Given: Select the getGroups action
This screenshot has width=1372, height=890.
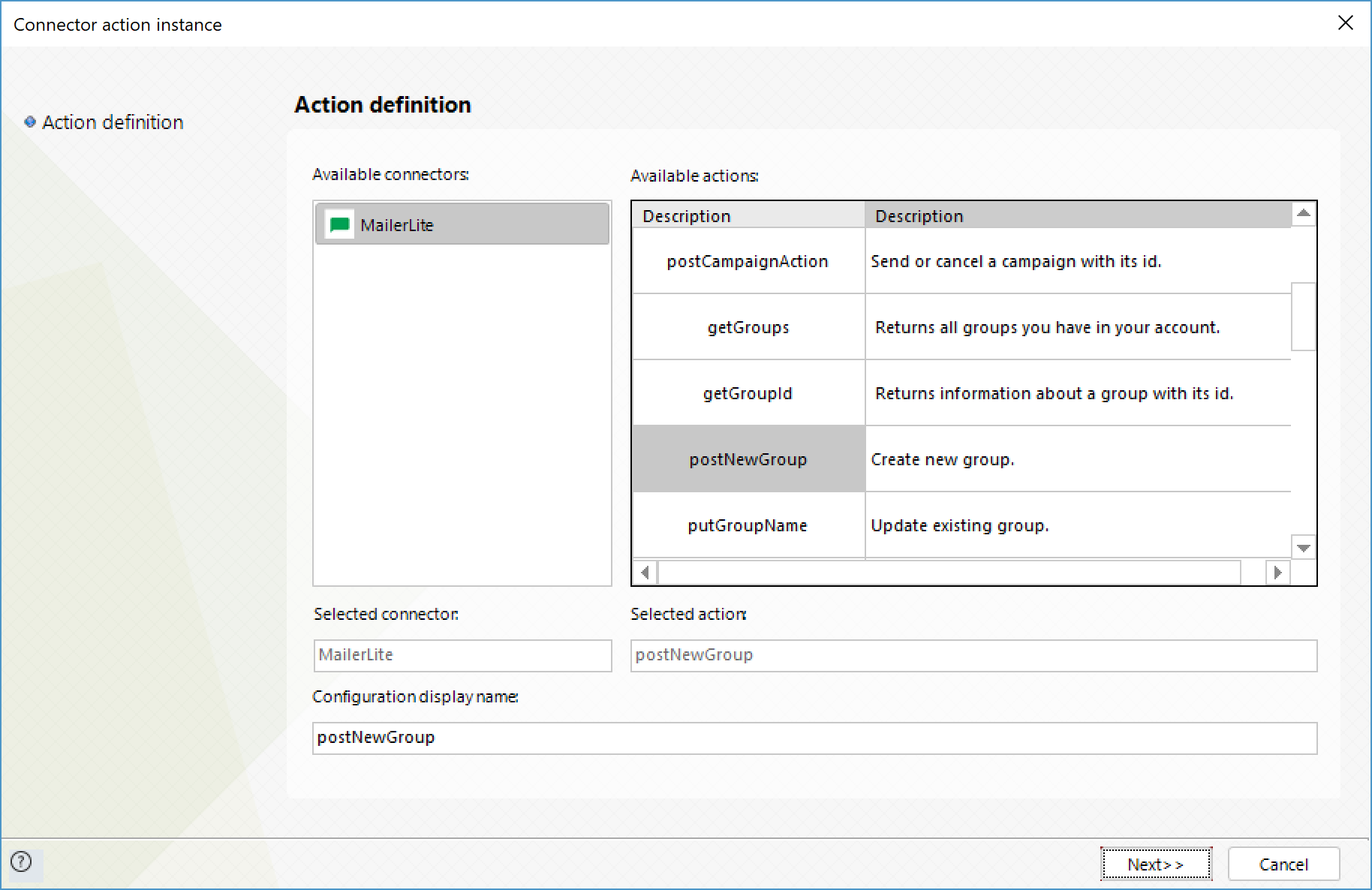Looking at the screenshot, I should 748,327.
